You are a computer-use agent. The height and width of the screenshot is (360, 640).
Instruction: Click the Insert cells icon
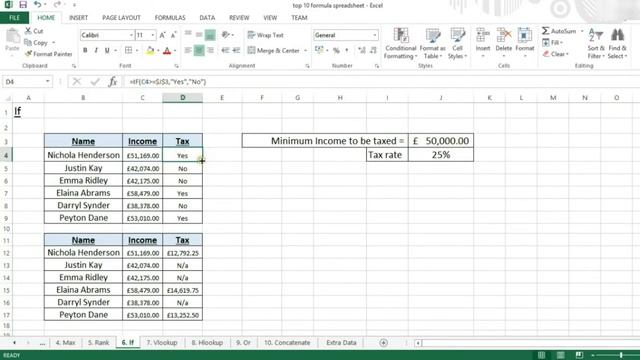click(x=483, y=36)
